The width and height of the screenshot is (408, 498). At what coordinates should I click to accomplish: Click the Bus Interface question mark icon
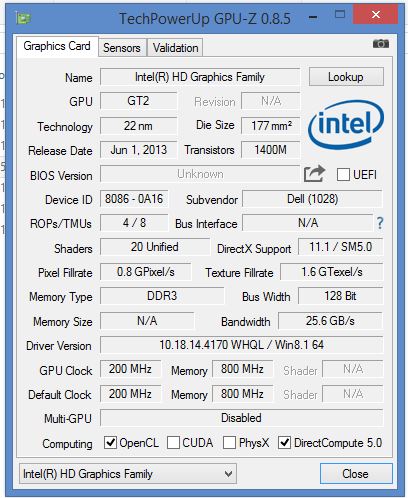pyautogui.click(x=380, y=223)
